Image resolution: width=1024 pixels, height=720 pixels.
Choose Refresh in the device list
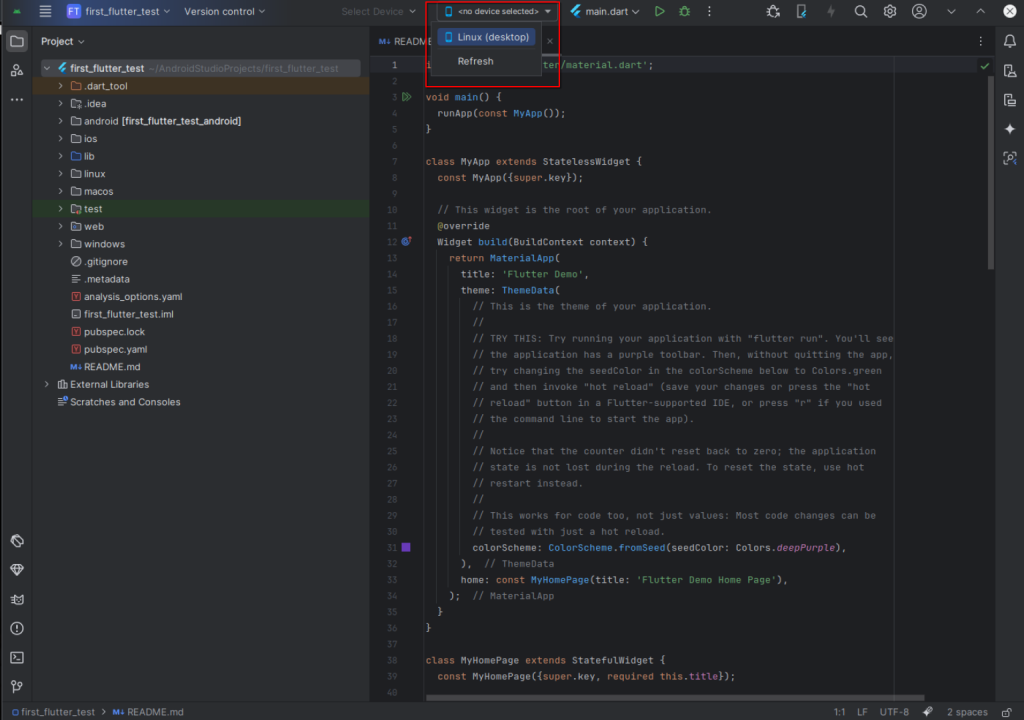coord(475,61)
